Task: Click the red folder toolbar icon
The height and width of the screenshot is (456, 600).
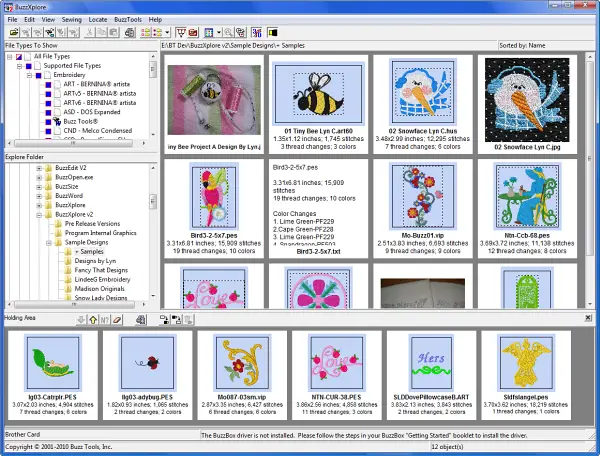Action: tap(193, 33)
